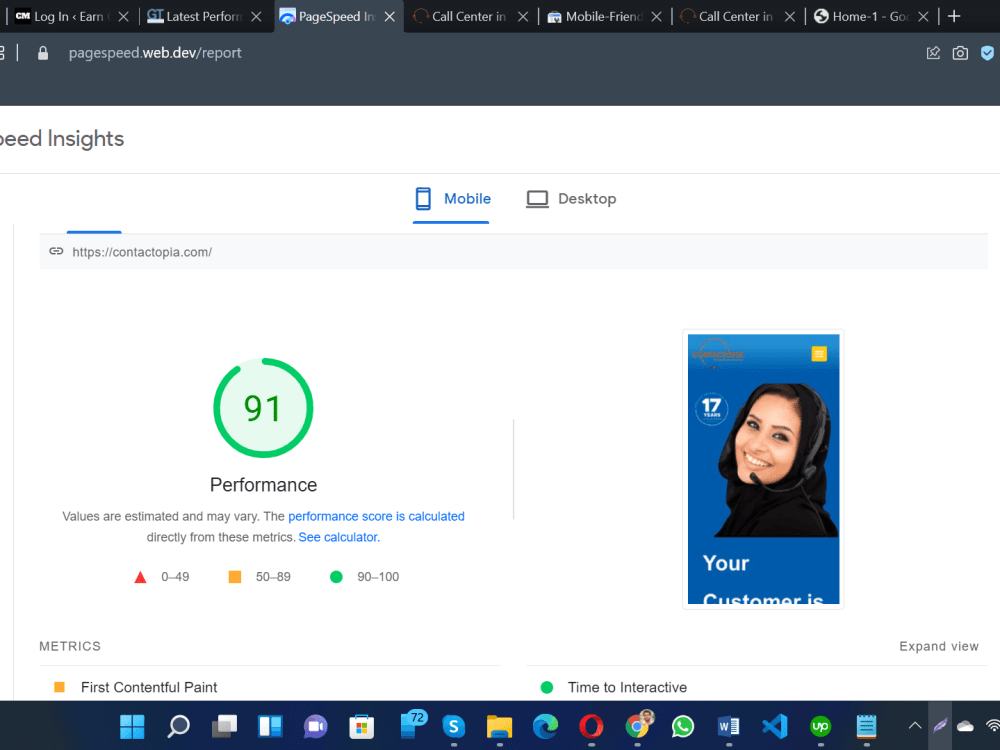Click the feather pen tray icon
Screen dimensions: 1000x750
[x=940, y=726]
